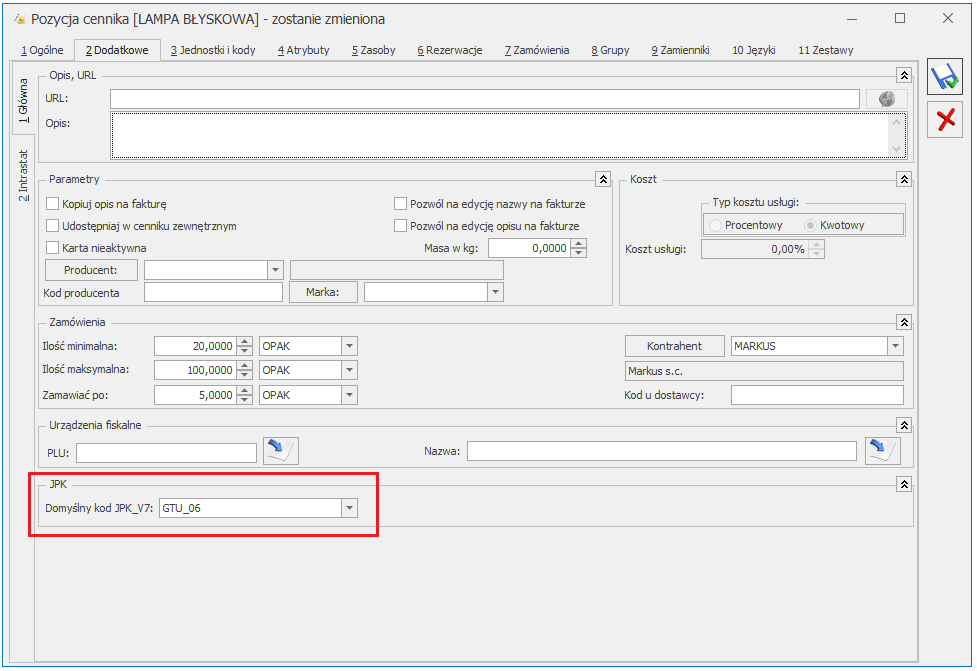Enable Udostępniaj w cenniku zewnętrznym checkbox

coord(53,226)
